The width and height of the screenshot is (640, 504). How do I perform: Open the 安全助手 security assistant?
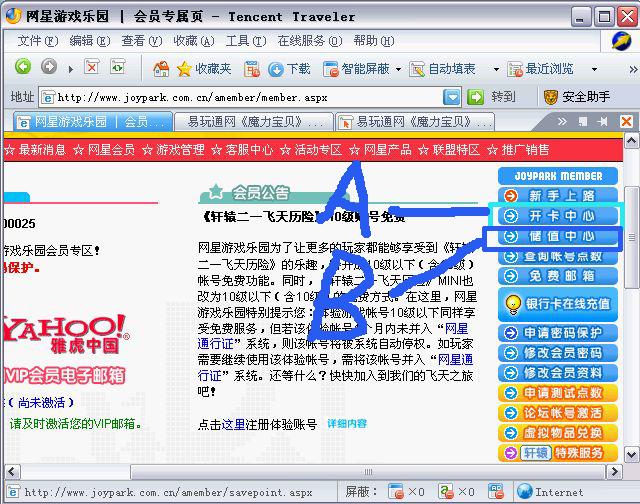pyautogui.click(x=577, y=97)
